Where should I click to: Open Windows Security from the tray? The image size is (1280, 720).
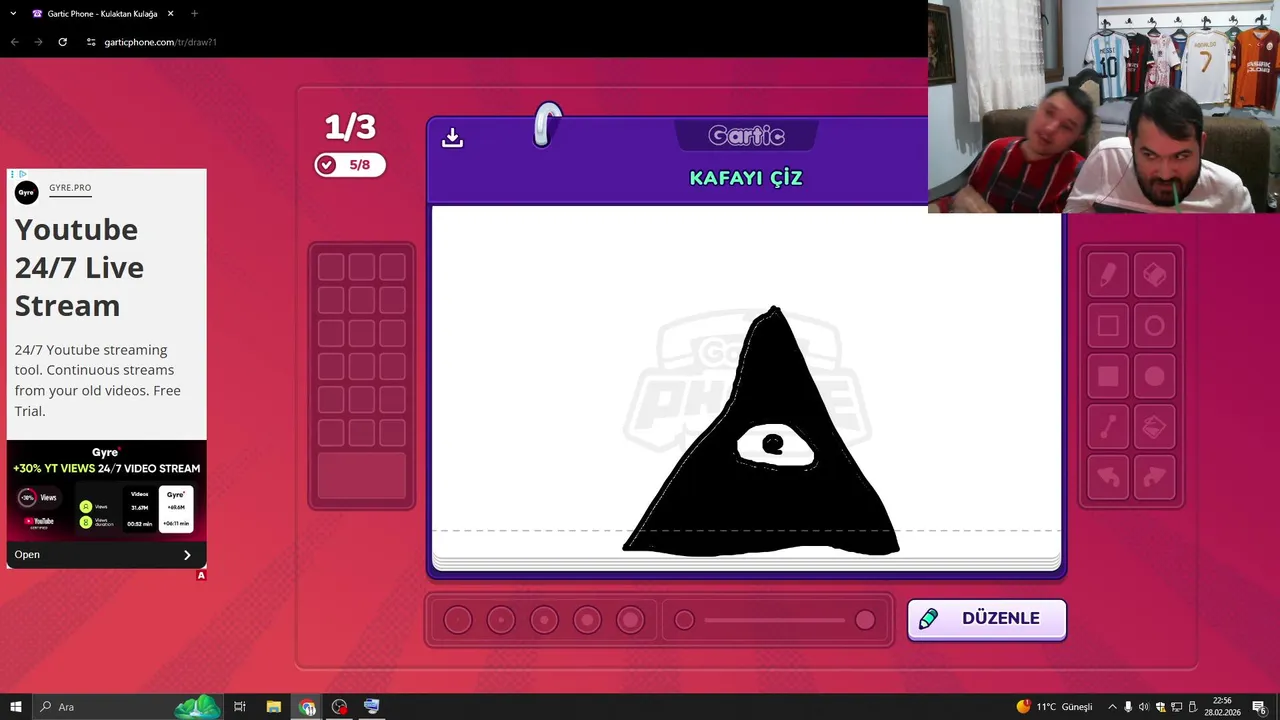tap(1160, 707)
